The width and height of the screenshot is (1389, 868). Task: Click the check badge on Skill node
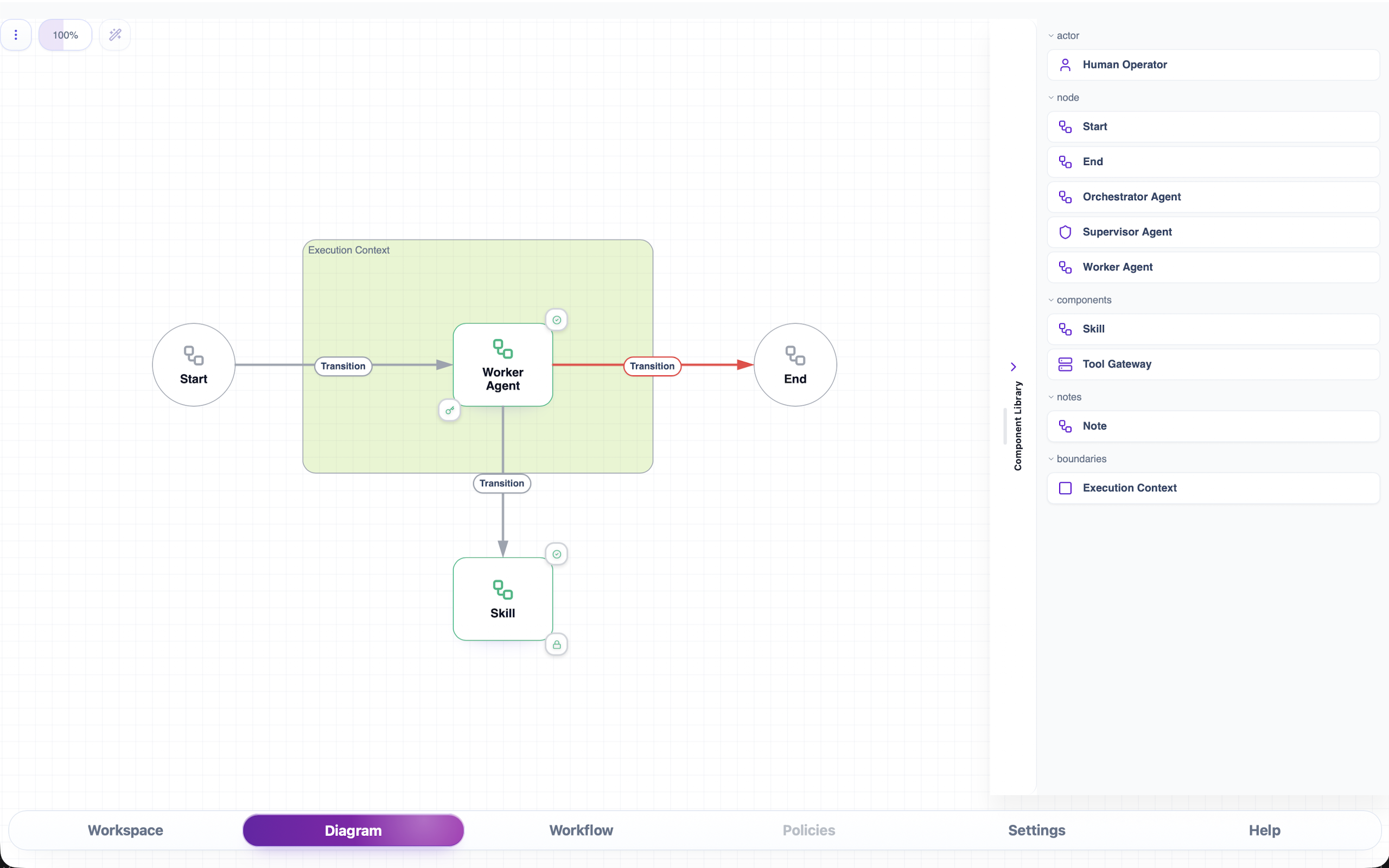pyautogui.click(x=556, y=554)
